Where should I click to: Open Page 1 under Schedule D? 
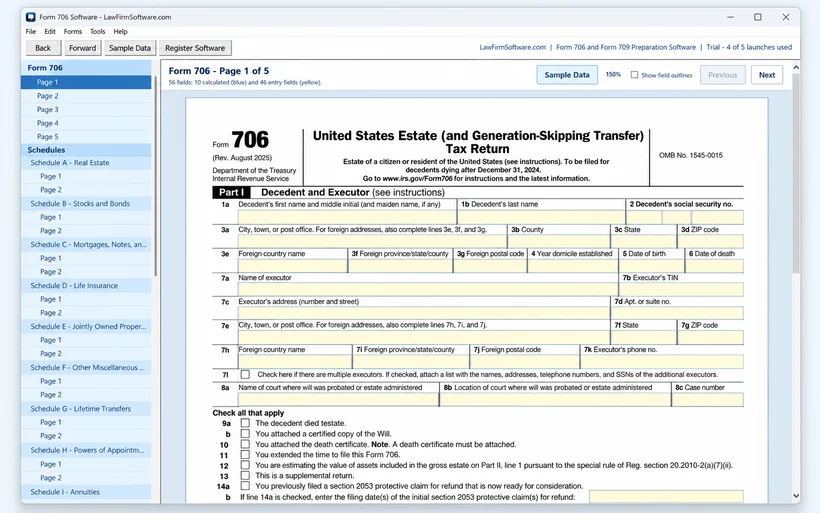pos(86,299)
